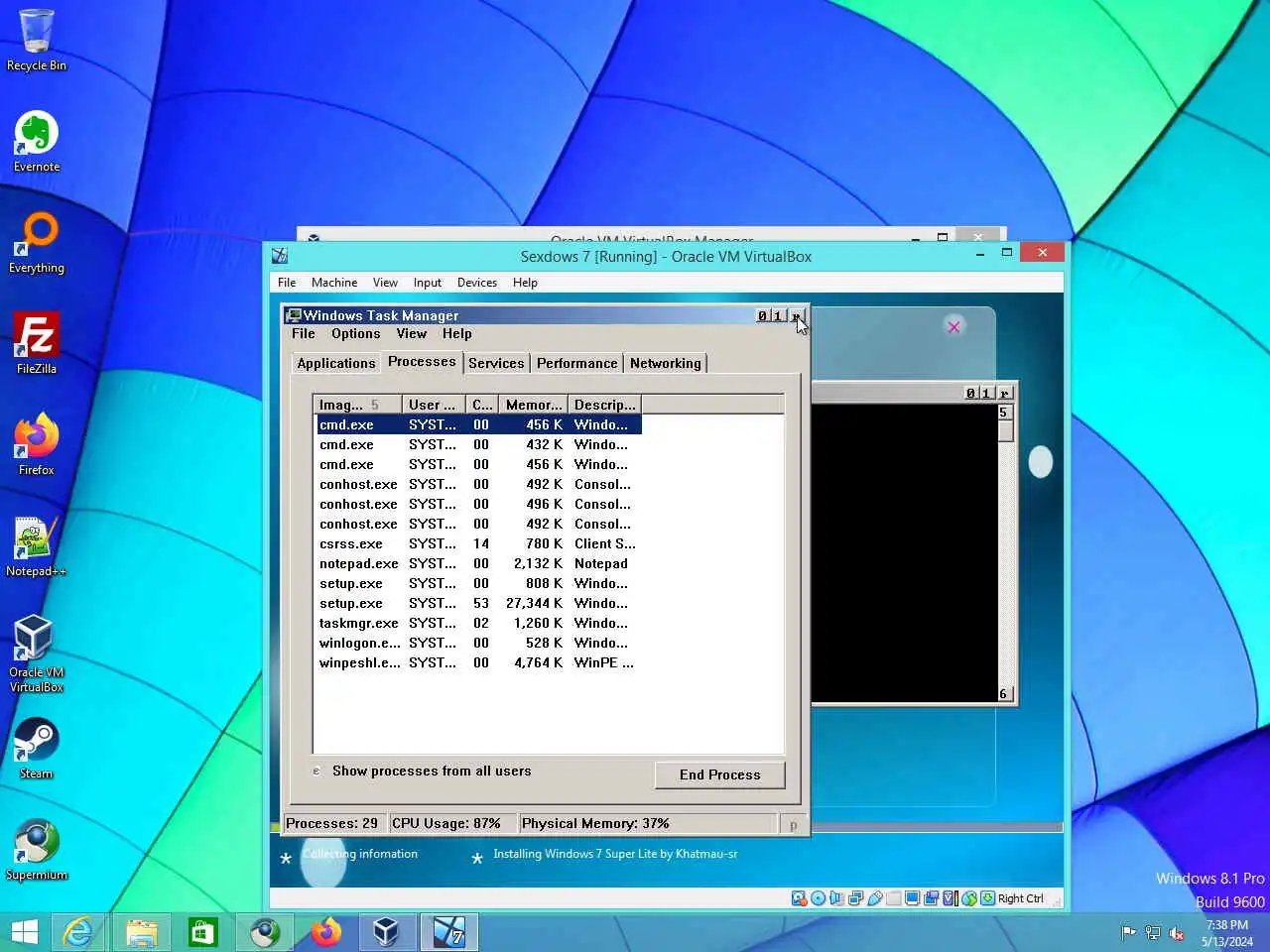
Task: Click the VirtualBox hard disk activity icon
Action: pyautogui.click(x=799, y=898)
